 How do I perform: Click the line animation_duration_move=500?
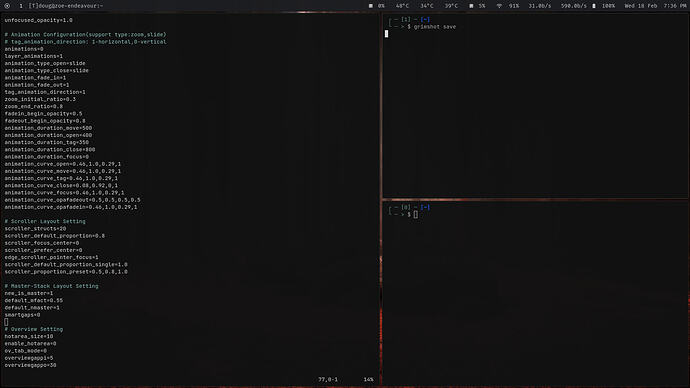point(48,128)
